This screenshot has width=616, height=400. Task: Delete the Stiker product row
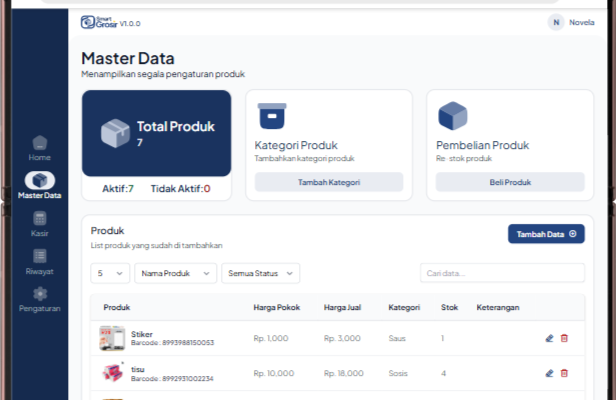coord(564,338)
